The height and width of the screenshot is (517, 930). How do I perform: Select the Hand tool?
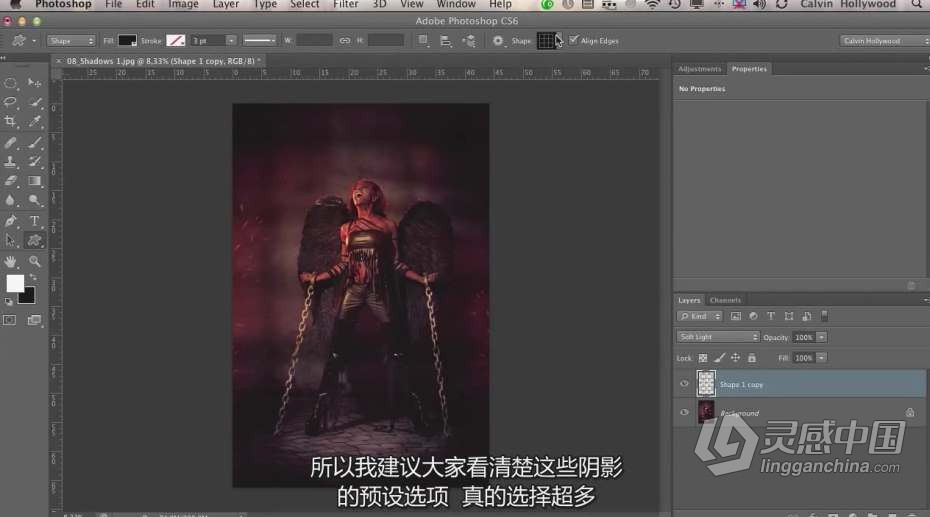click(x=11, y=261)
